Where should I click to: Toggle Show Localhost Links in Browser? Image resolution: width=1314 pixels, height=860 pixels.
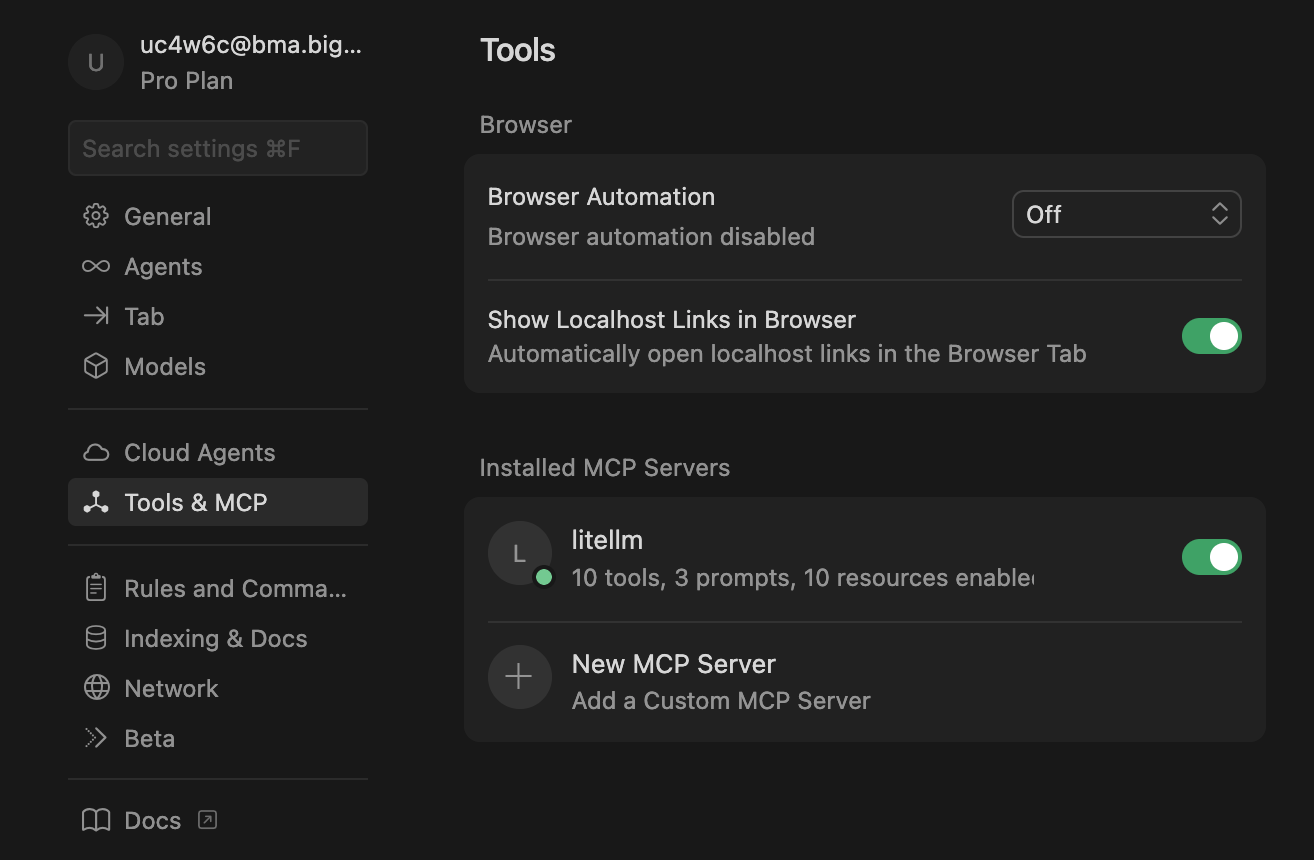(1211, 336)
